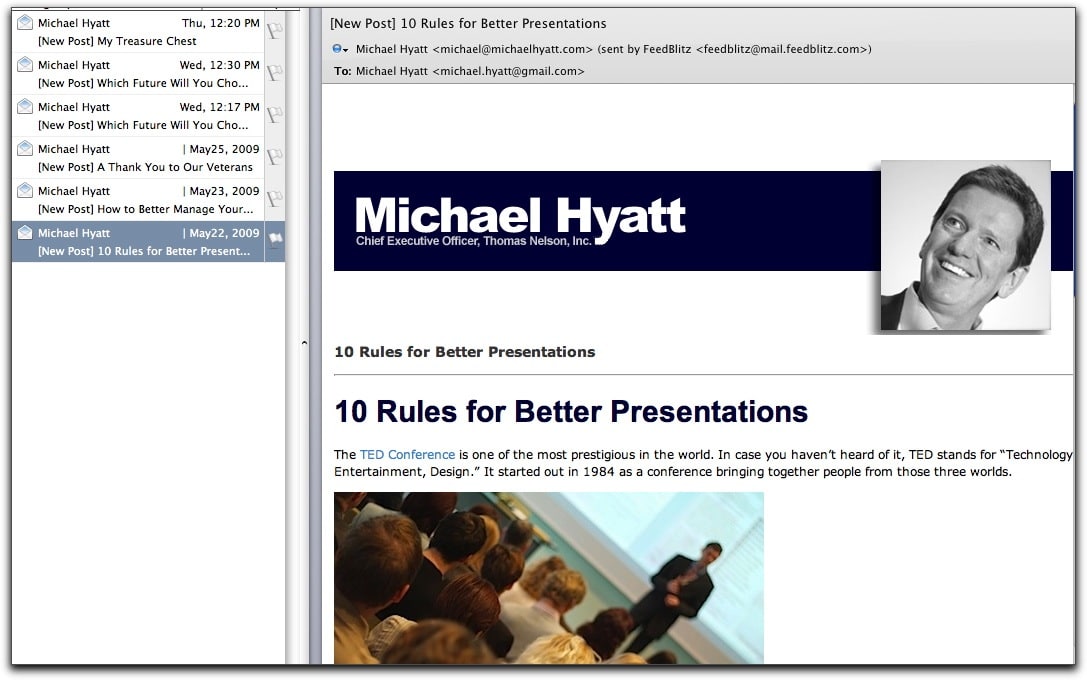
Task: Select the Wed 12:30 PM Which Future email
Action: [140, 74]
